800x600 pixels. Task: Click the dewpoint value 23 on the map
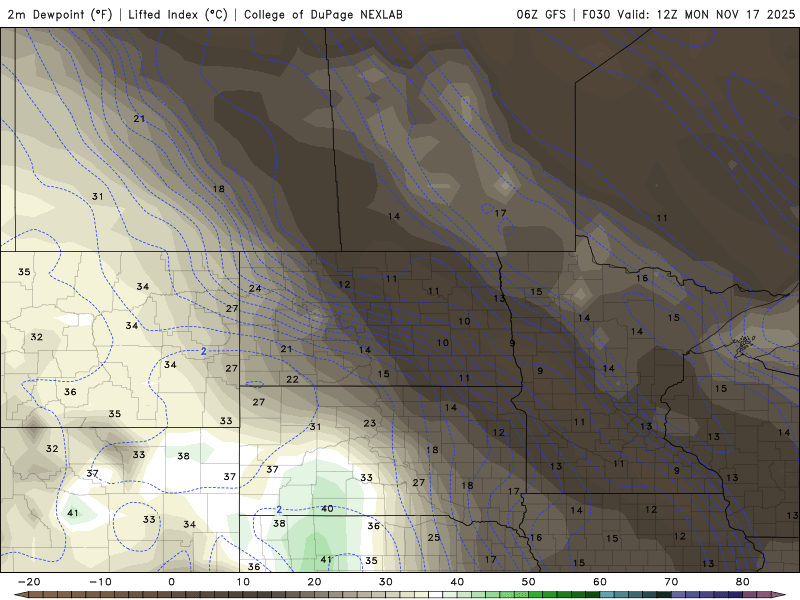370,423
